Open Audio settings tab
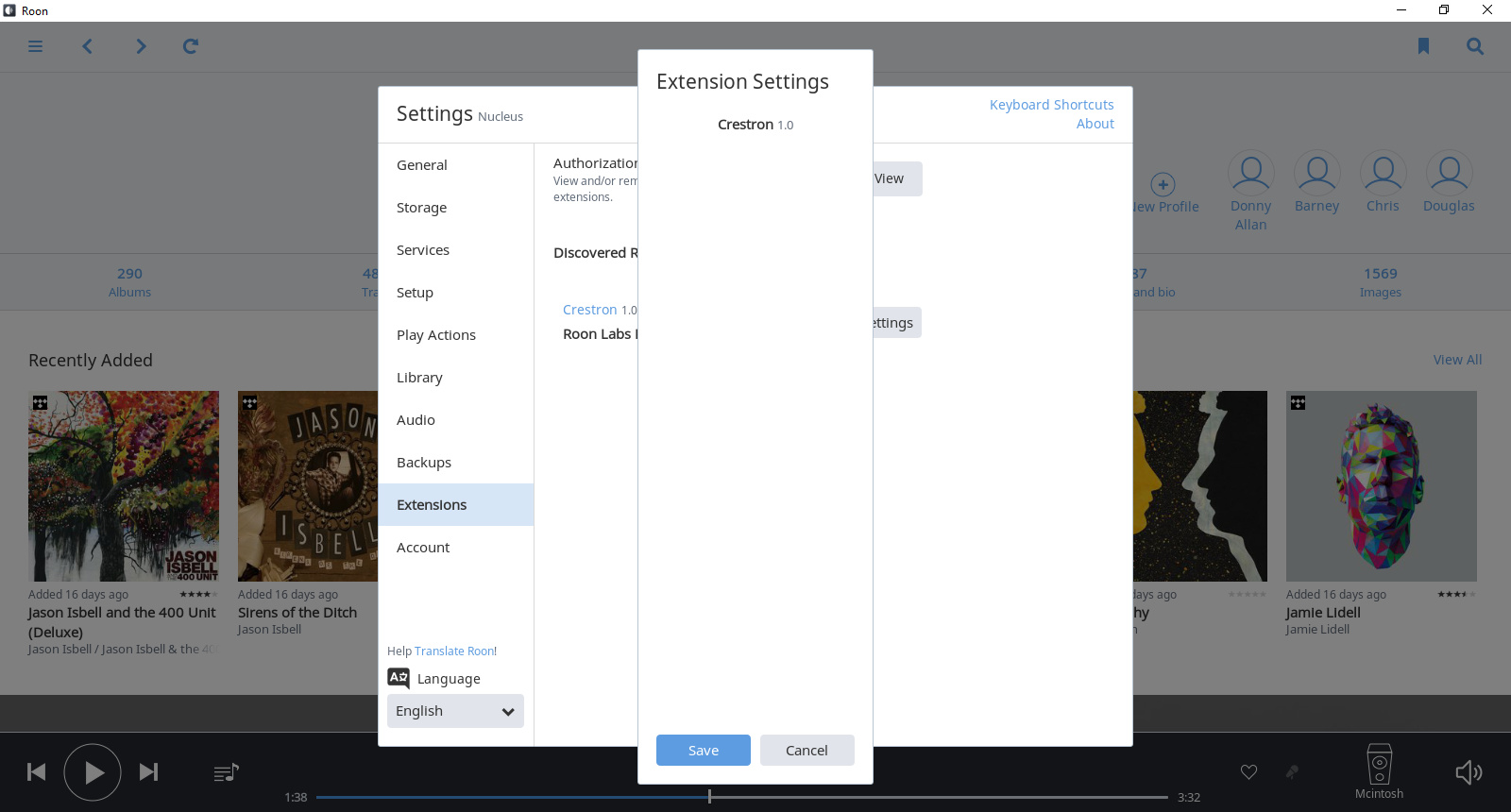The width and height of the screenshot is (1511, 812). [456, 420]
